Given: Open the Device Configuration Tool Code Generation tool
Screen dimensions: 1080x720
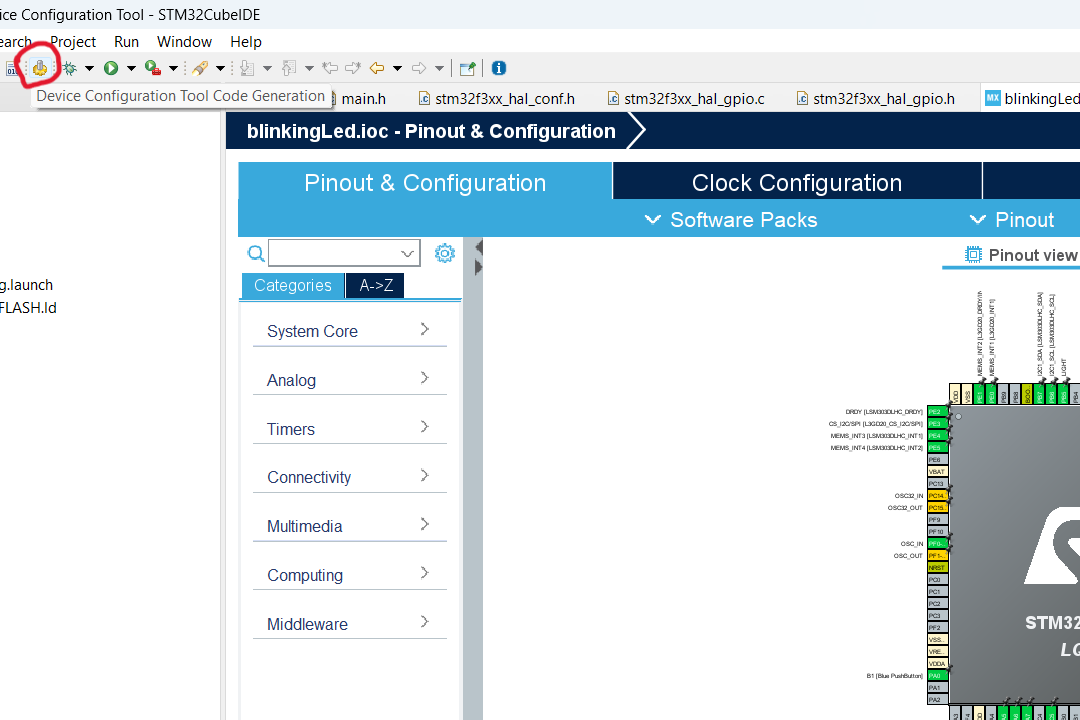Looking at the screenshot, I should (38, 67).
